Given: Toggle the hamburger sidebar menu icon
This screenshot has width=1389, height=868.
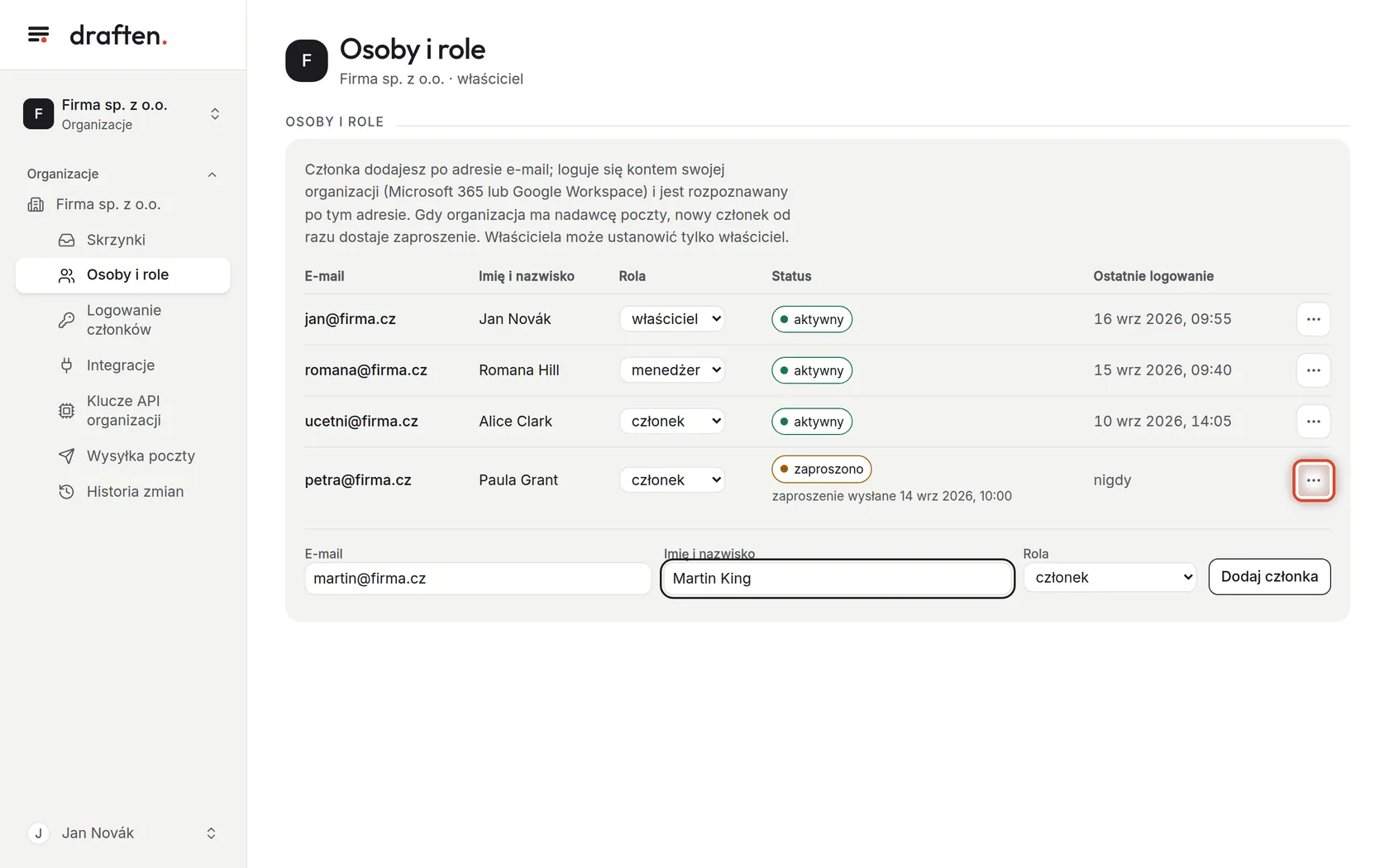Looking at the screenshot, I should point(38,35).
